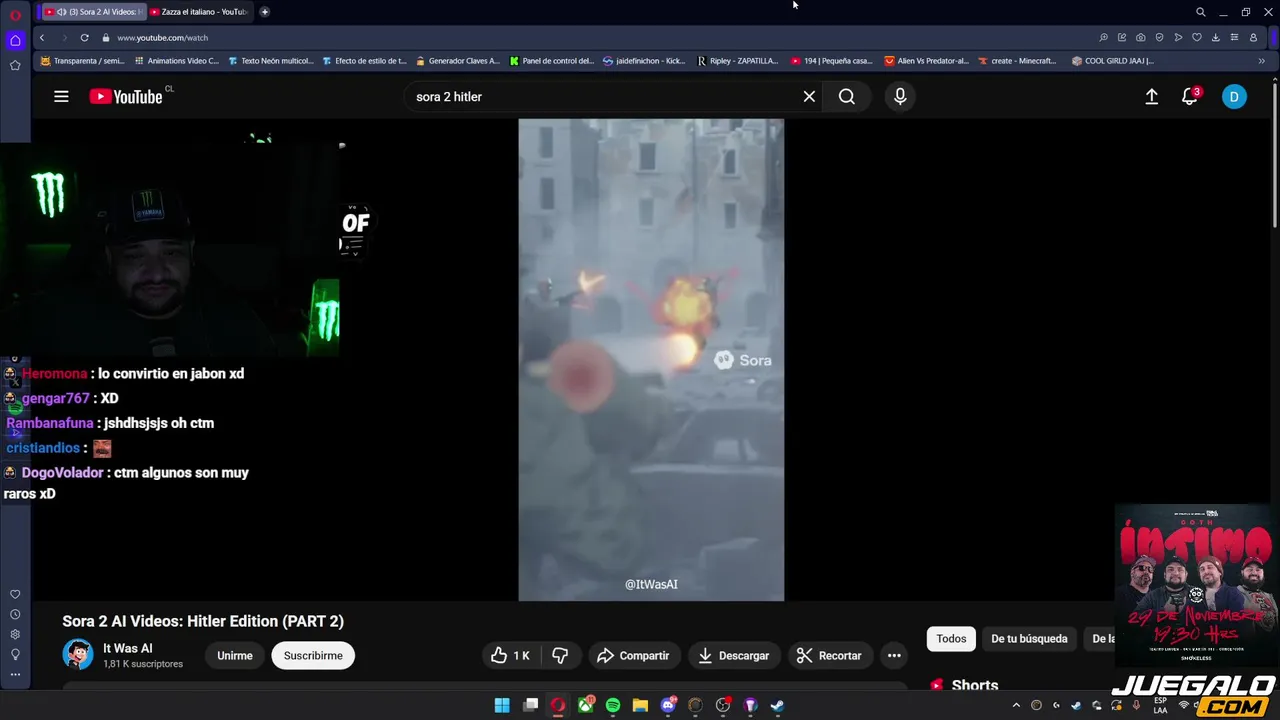1280x720 pixels.
Task: Go to the YouTube home logo
Action: [x=126, y=96]
